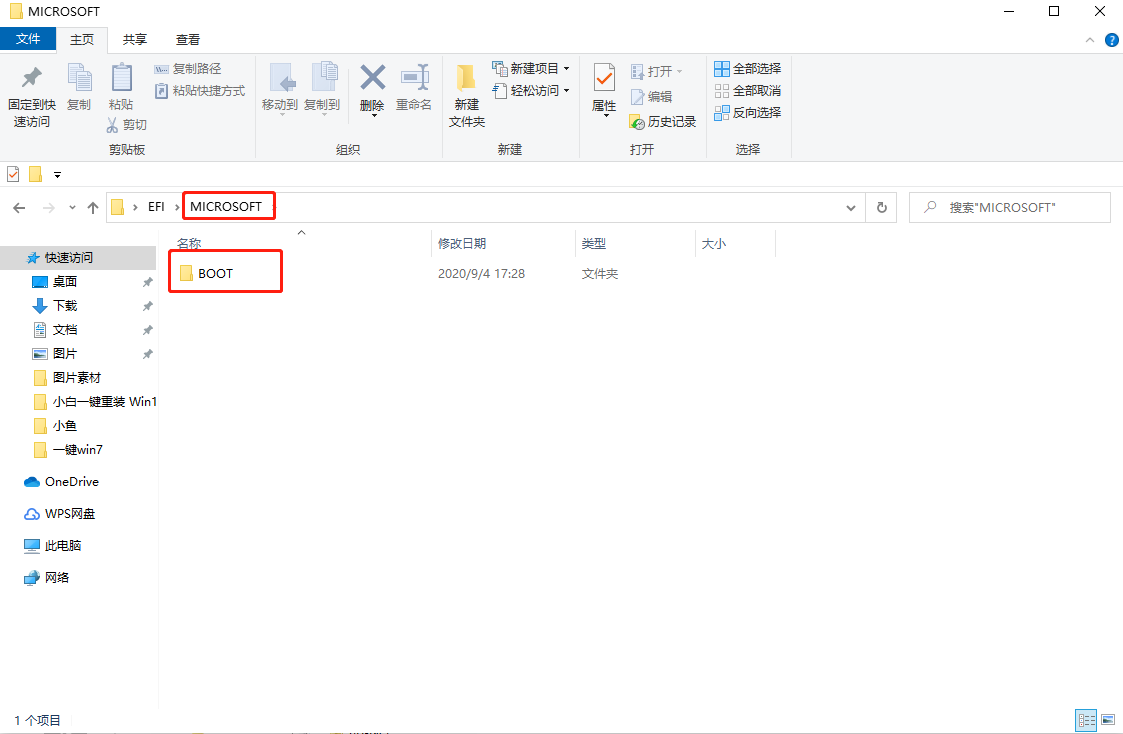This screenshot has width=1123, height=734.
Task: Open the 文件 (File) menu
Action: (x=28, y=39)
